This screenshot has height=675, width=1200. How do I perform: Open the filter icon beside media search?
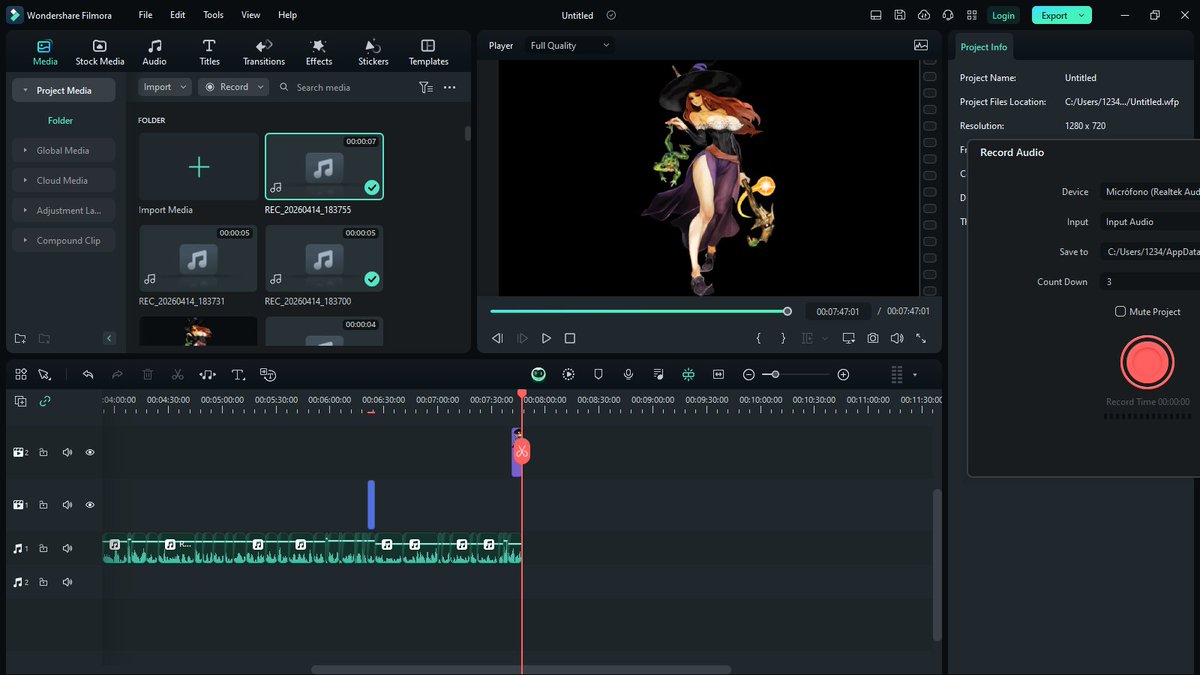point(426,87)
